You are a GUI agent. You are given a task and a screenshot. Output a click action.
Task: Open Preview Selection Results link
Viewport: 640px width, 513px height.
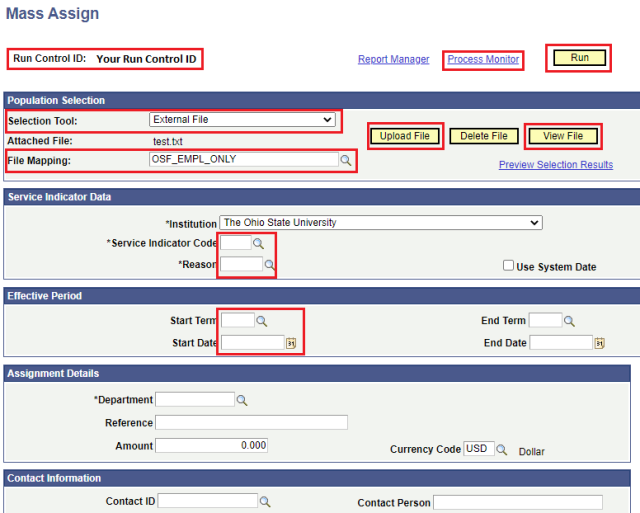(x=556, y=165)
